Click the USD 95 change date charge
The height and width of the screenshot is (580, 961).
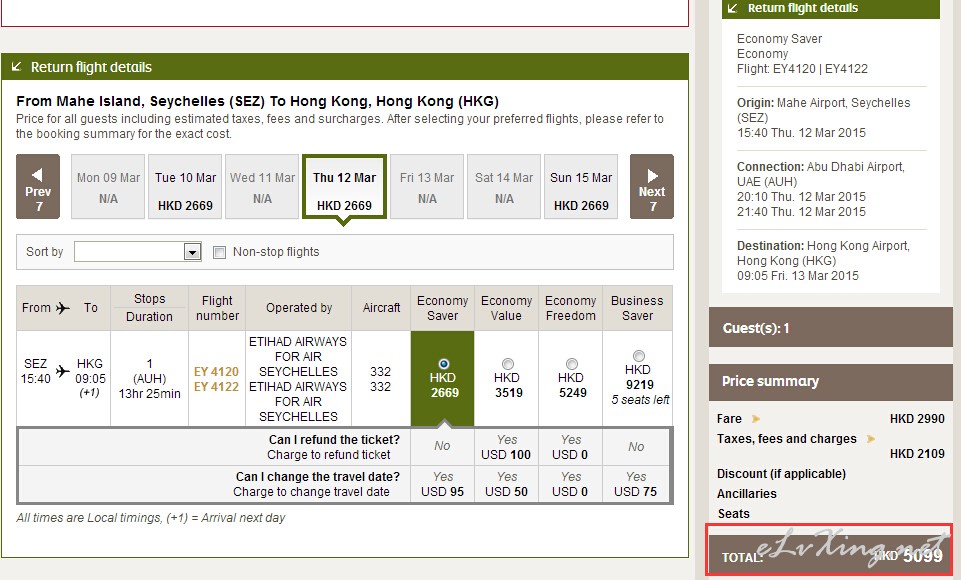[x=442, y=492]
